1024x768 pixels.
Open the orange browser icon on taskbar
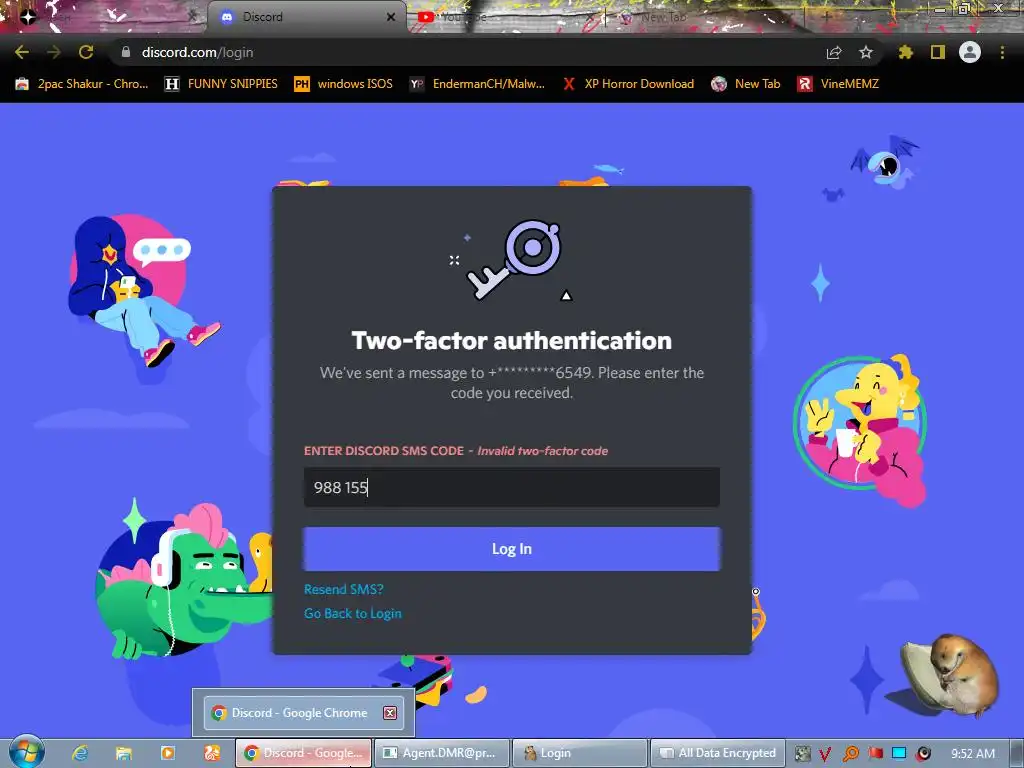pyautogui.click(x=212, y=753)
